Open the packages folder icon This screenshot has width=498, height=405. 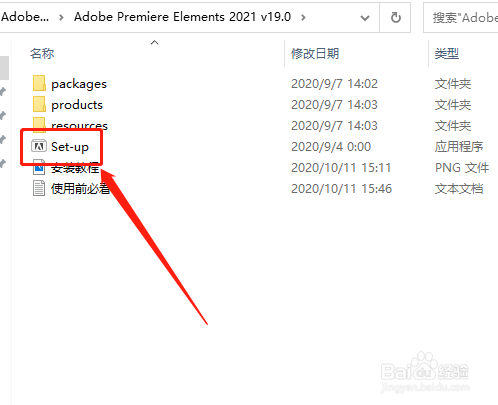(39, 83)
